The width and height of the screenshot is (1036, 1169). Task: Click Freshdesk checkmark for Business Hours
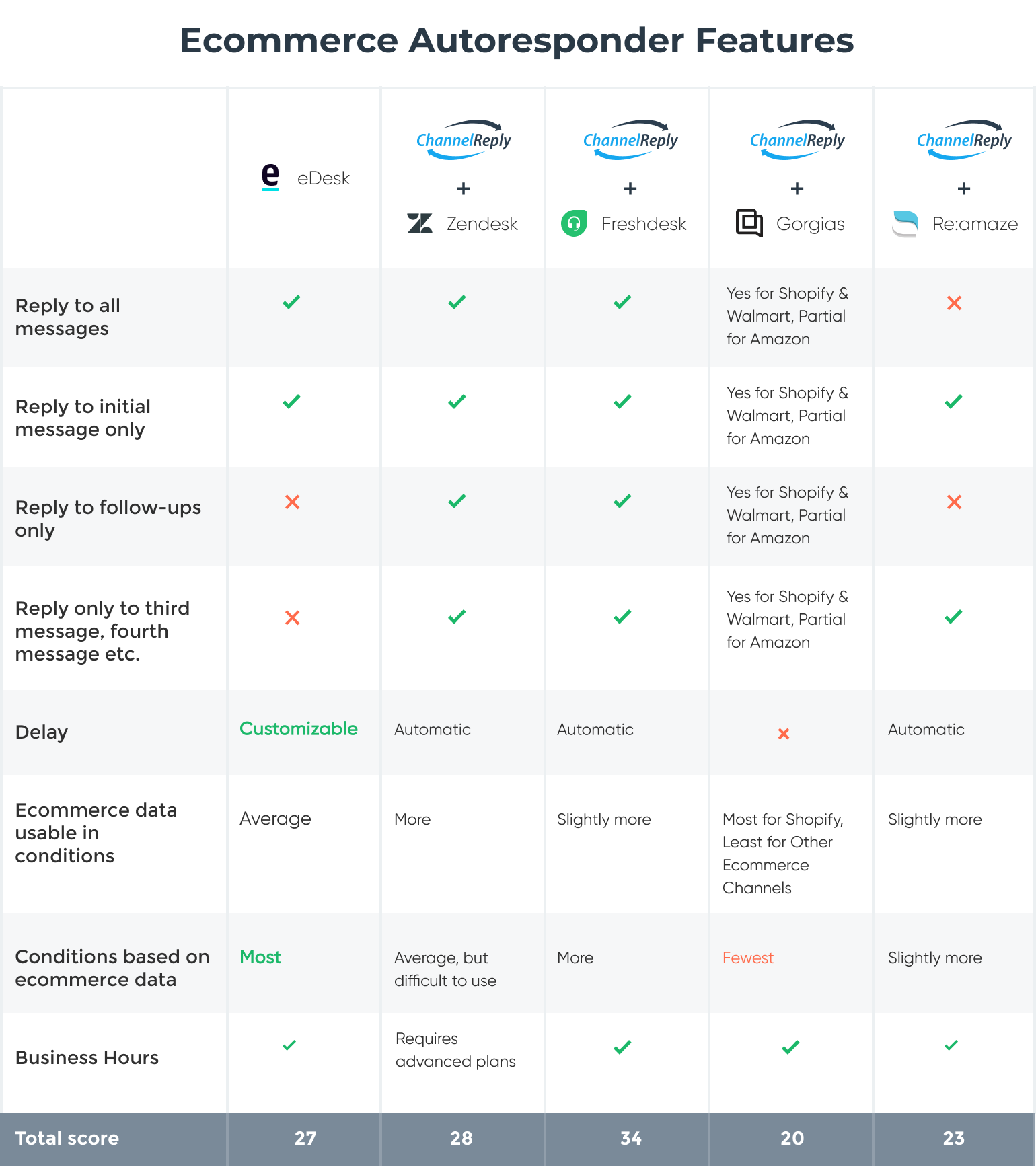[x=622, y=1047]
